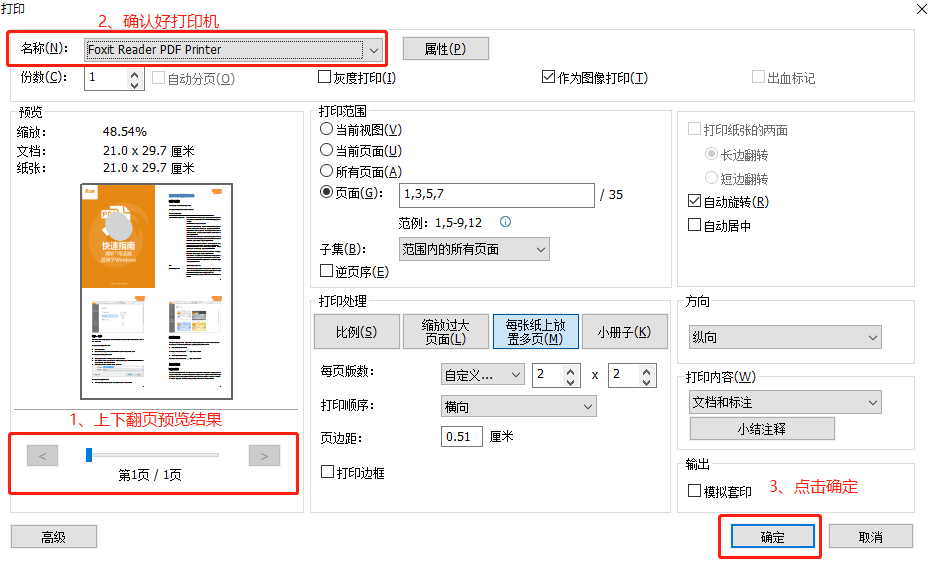Open the 打印顺序 print order dropdown
Screen dimensions: 937x570
[518, 406]
